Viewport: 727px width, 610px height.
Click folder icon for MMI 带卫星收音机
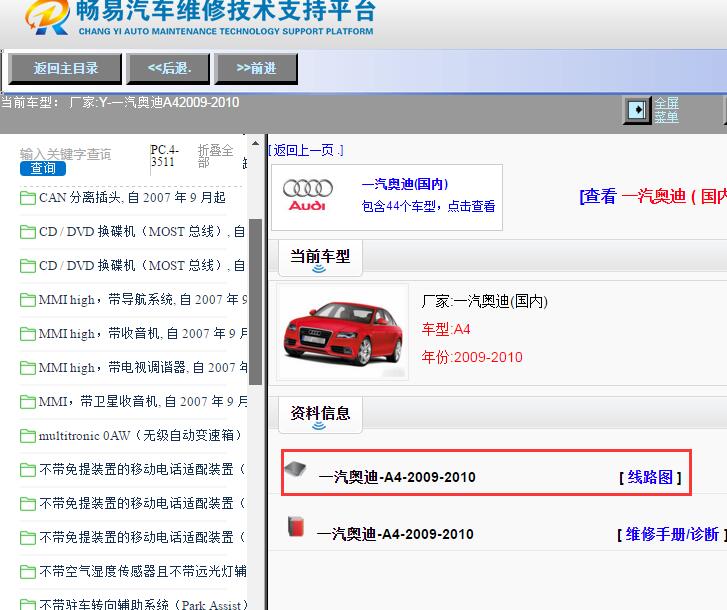tap(28, 401)
